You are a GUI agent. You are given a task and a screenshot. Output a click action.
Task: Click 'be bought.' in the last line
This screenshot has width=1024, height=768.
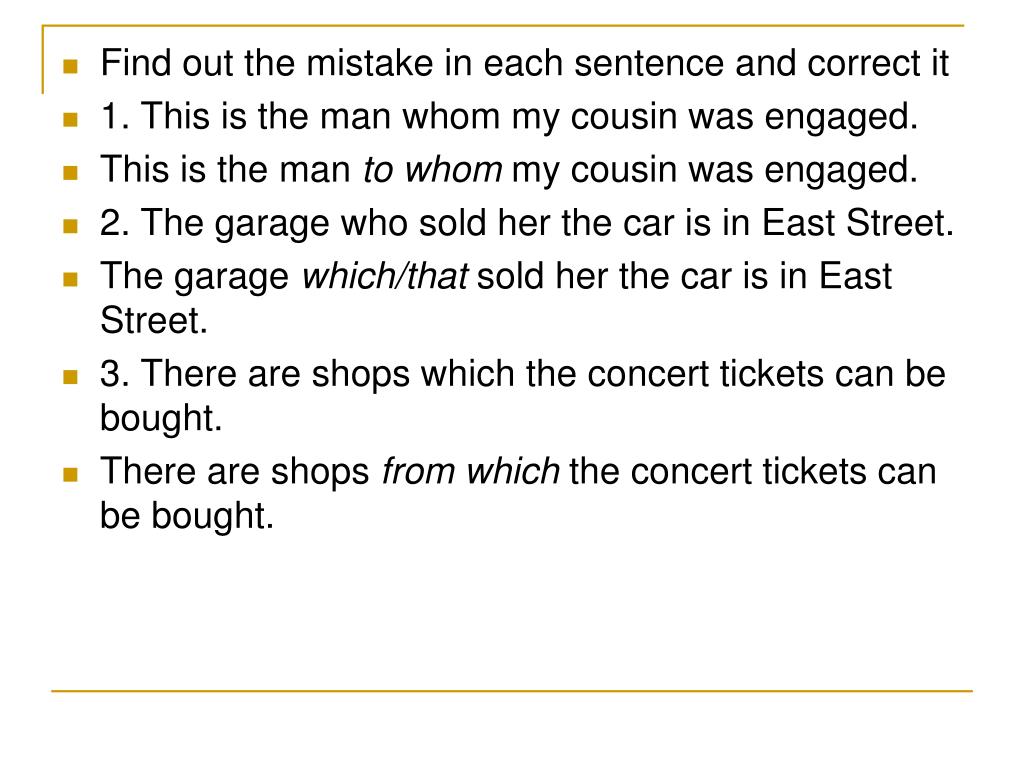(x=187, y=516)
